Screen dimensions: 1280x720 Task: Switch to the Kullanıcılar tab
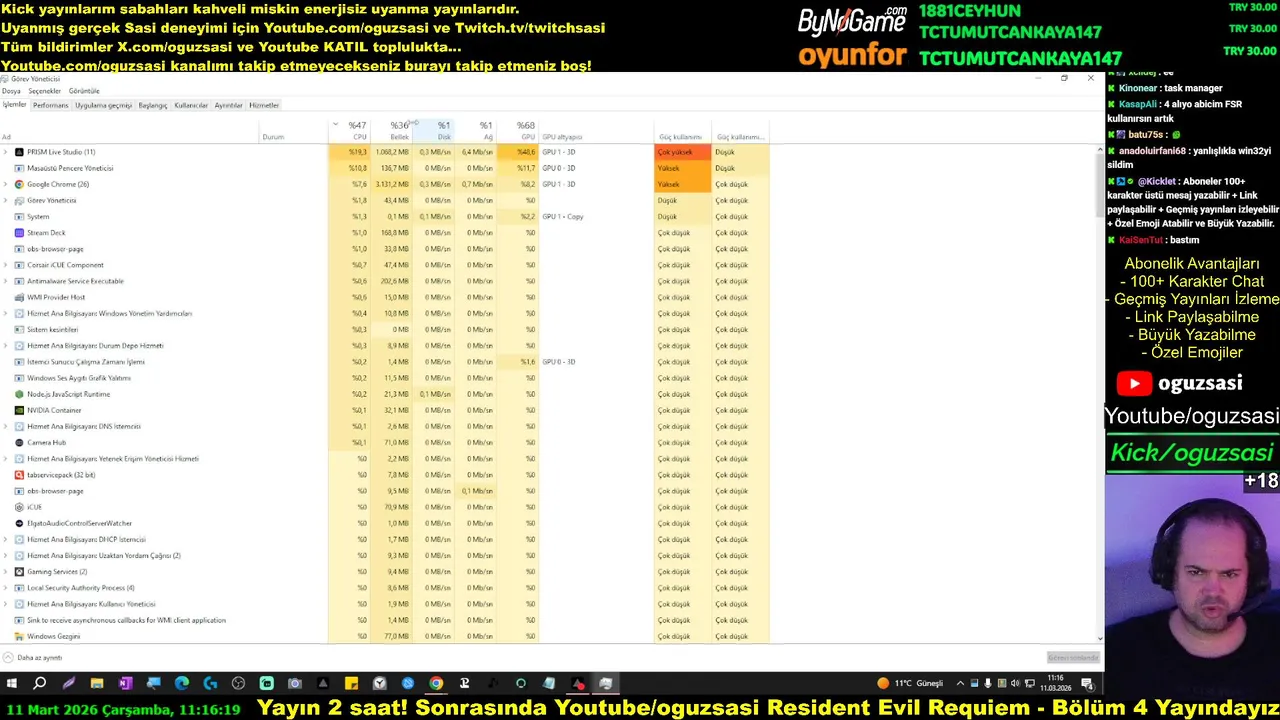pos(191,105)
